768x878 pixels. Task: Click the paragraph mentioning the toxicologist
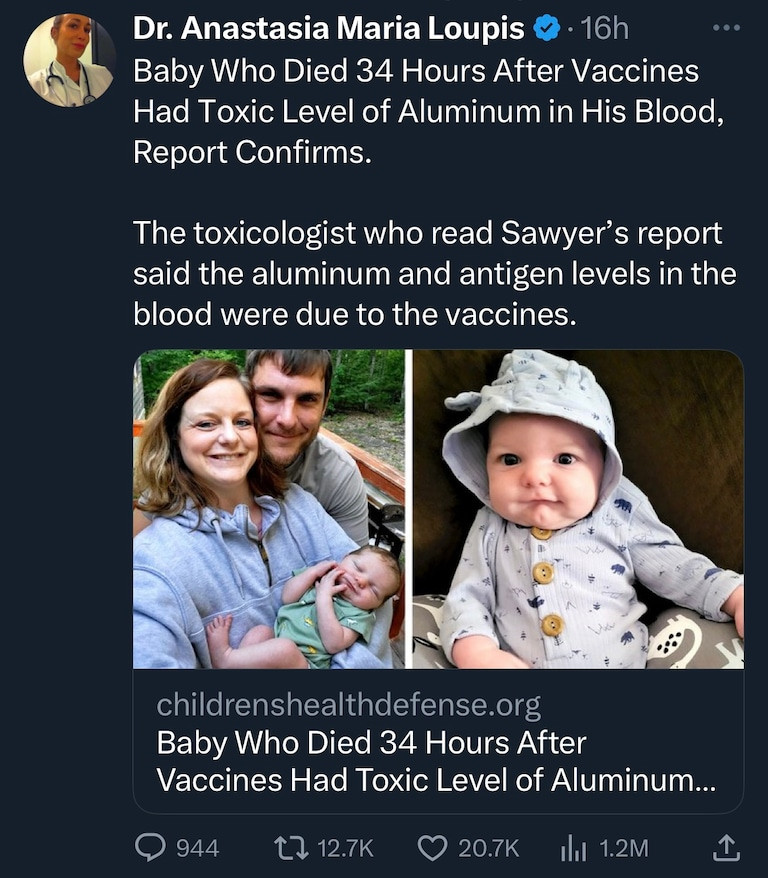pyautogui.click(x=434, y=274)
